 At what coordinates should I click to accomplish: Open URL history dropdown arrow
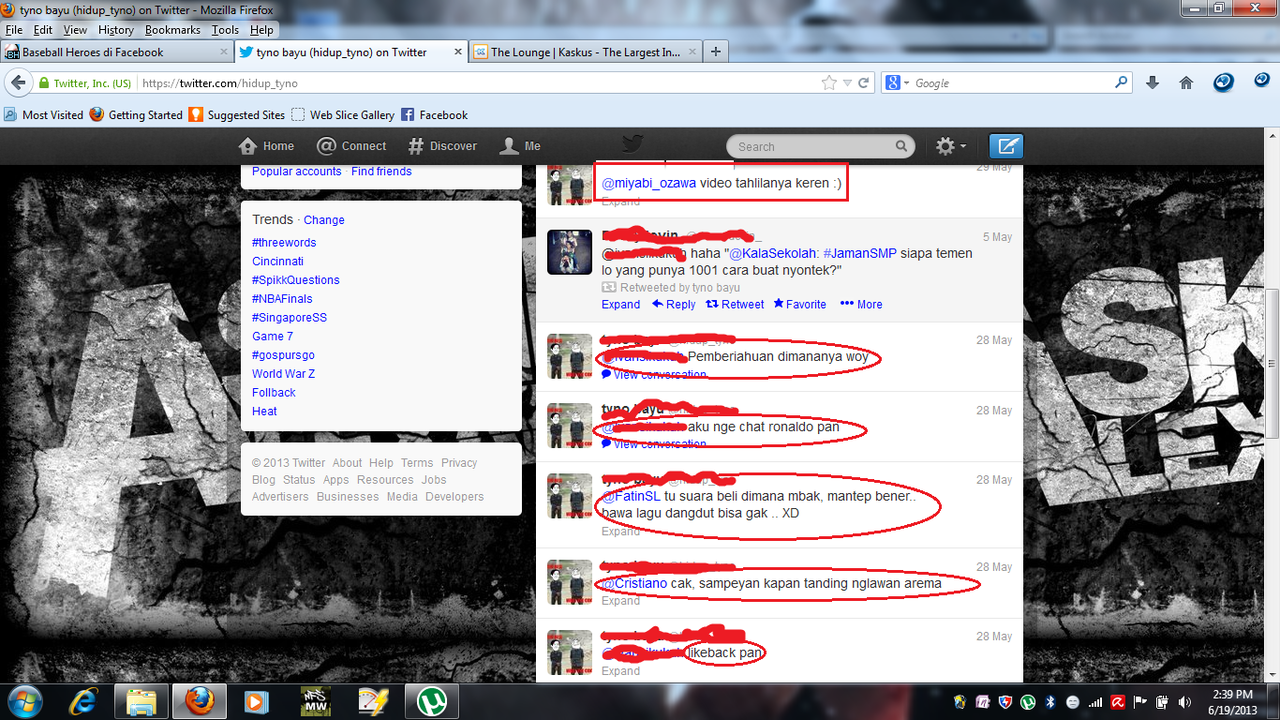pos(847,83)
